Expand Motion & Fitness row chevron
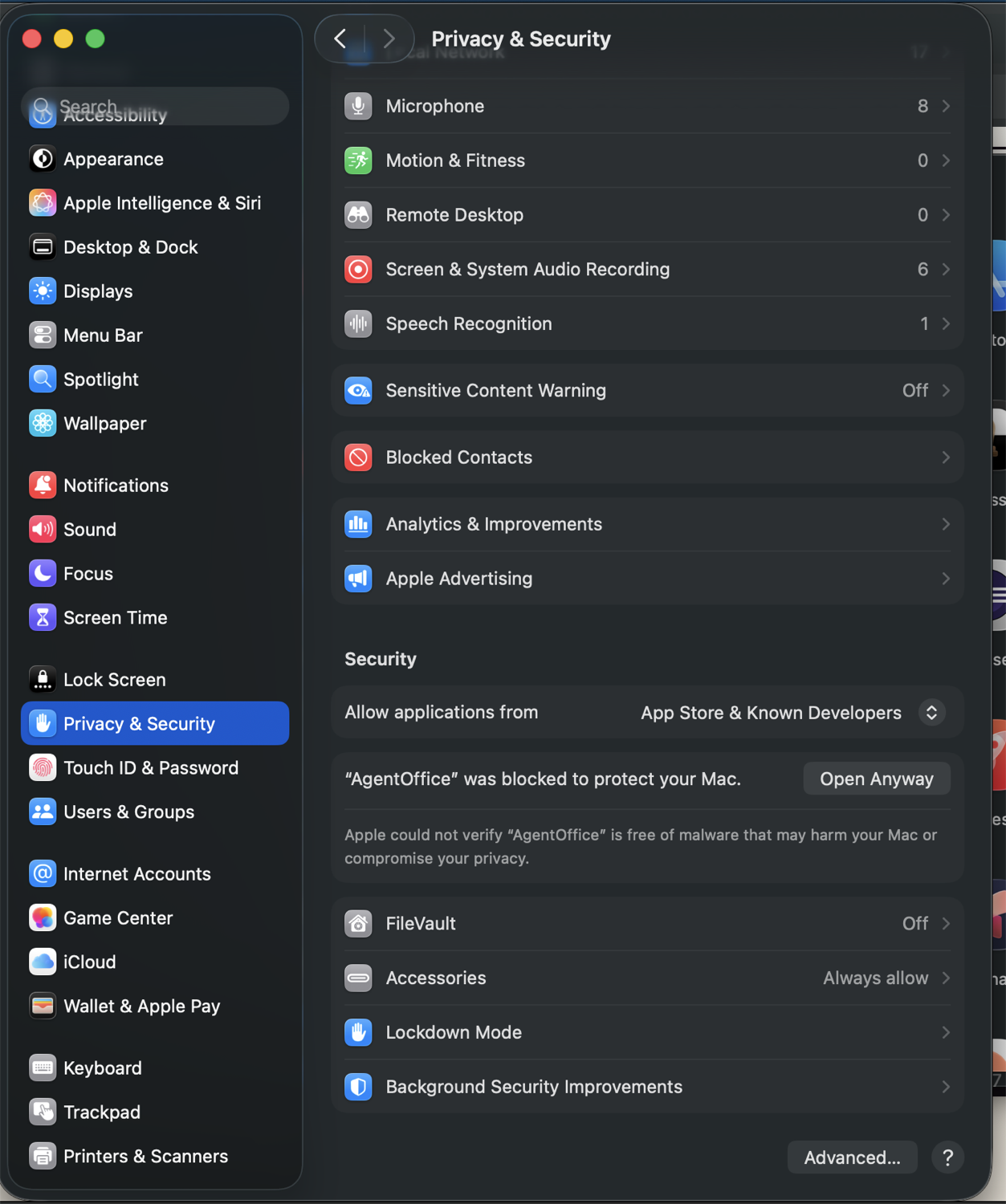 [x=946, y=161]
